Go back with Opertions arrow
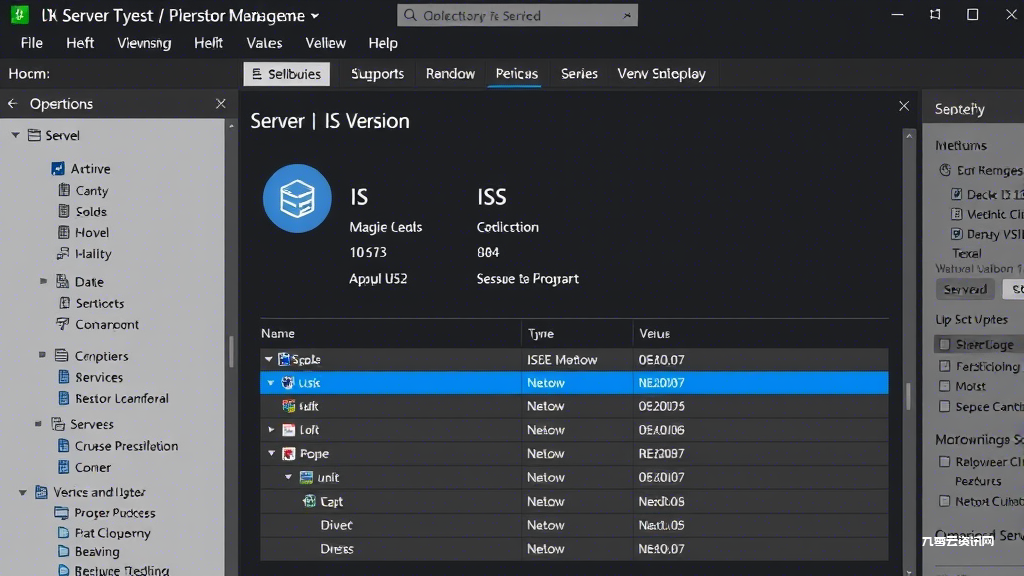 click(x=12, y=104)
